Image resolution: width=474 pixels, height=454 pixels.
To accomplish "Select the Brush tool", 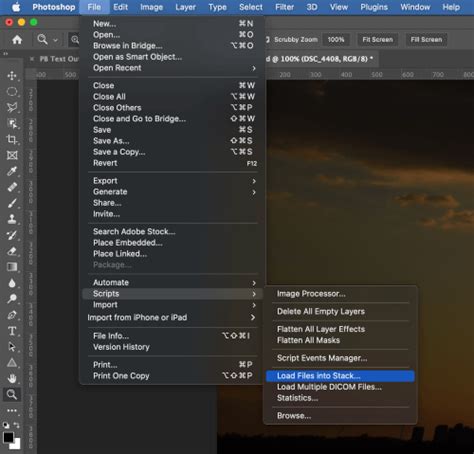I will coord(12,203).
